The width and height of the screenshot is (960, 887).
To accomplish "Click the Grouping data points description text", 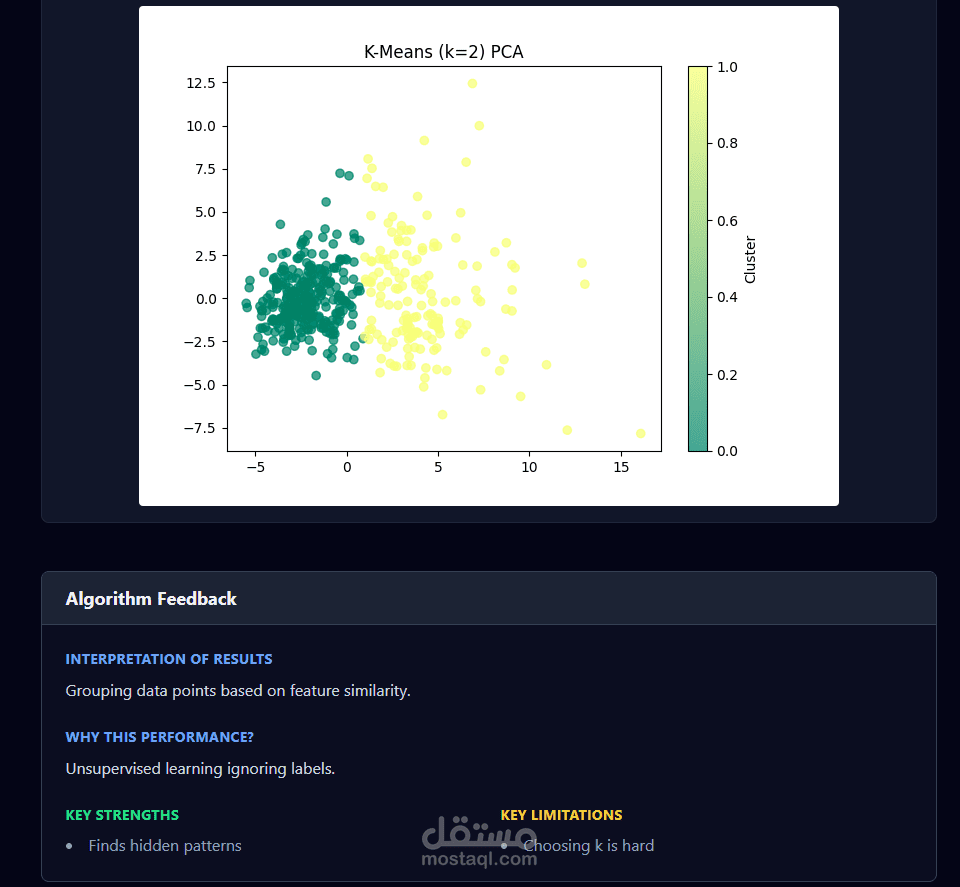I will pyautogui.click(x=238, y=691).
